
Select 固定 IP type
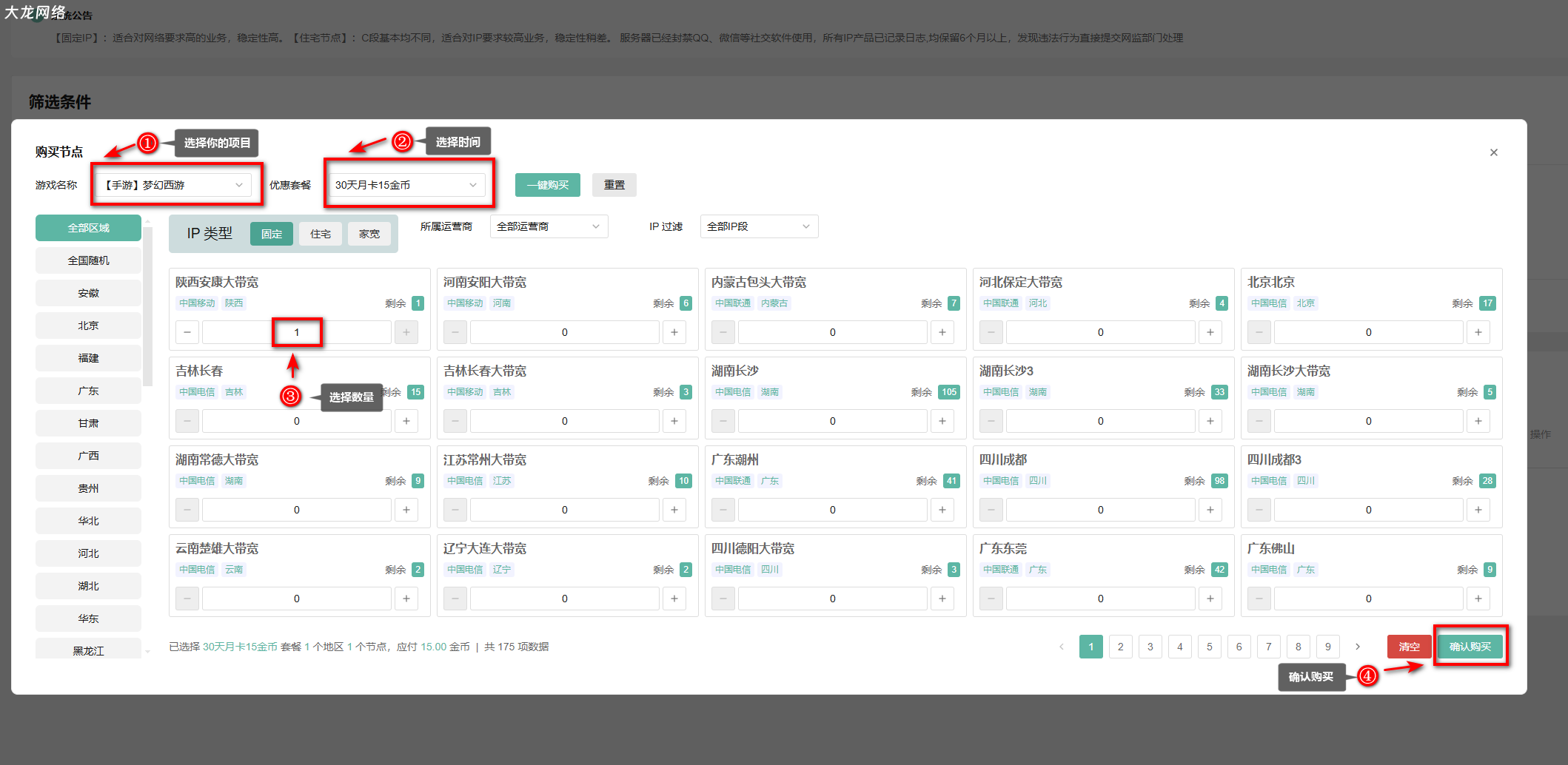pyautogui.click(x=272, y=234)
